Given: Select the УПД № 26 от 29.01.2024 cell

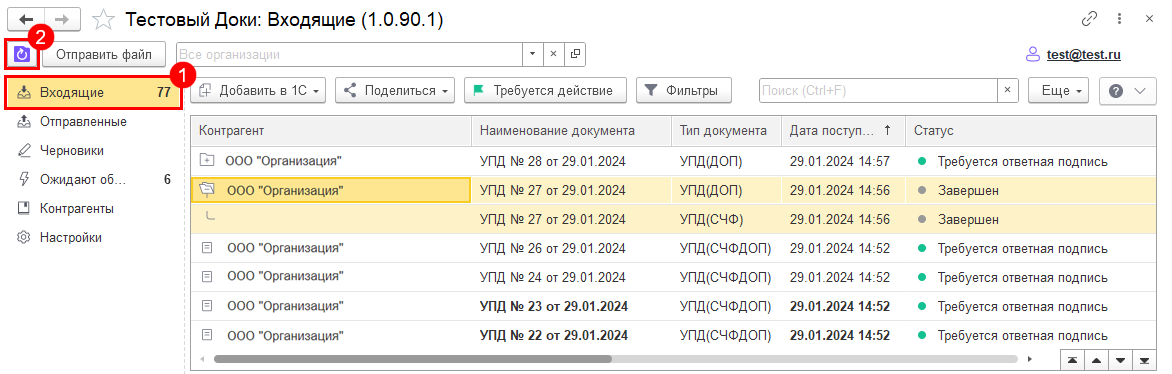Looking at the screenshot, I should 571,248.
